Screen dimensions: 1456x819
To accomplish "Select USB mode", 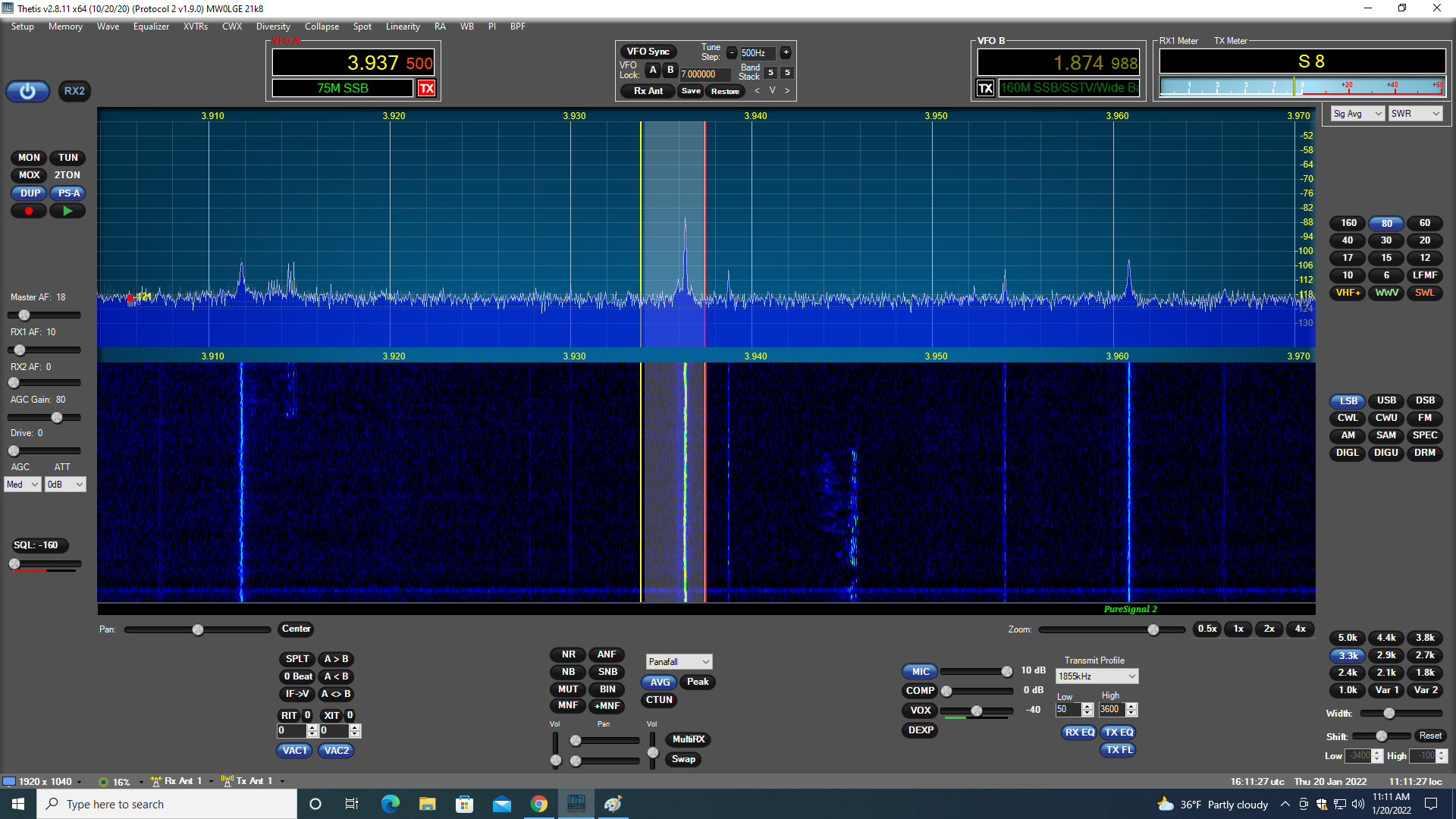I will (1386, 400).
